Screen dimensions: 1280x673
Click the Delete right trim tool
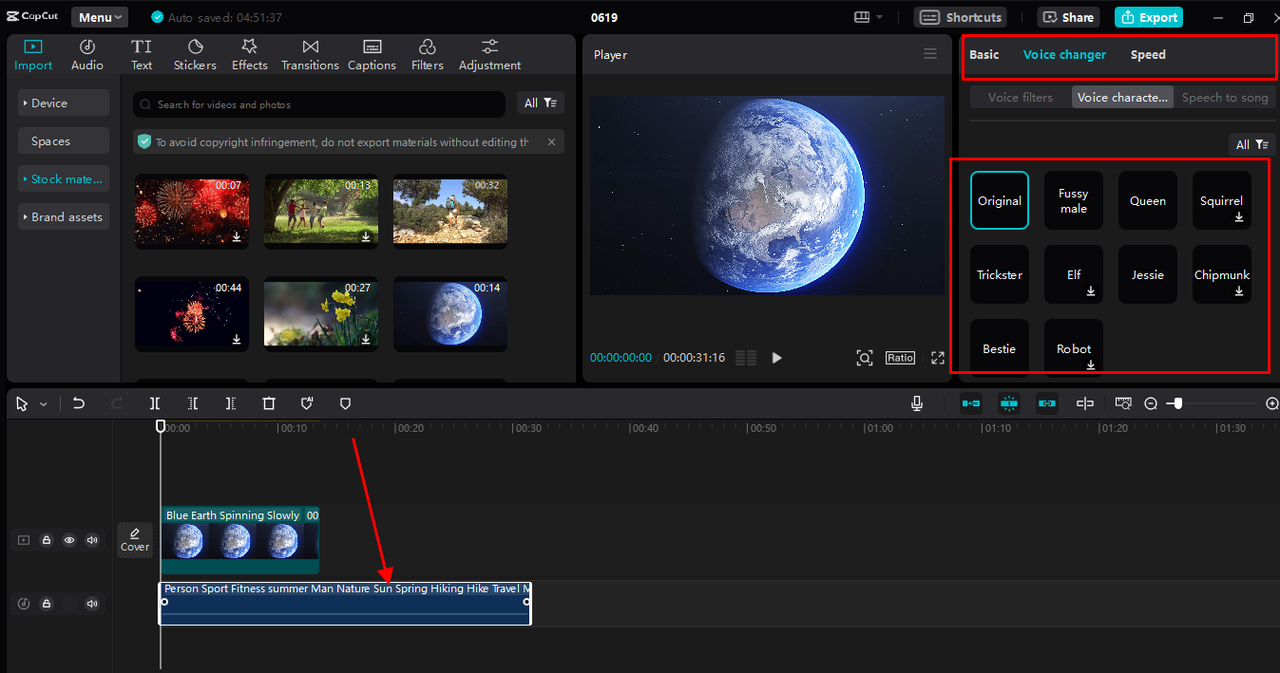231,403
